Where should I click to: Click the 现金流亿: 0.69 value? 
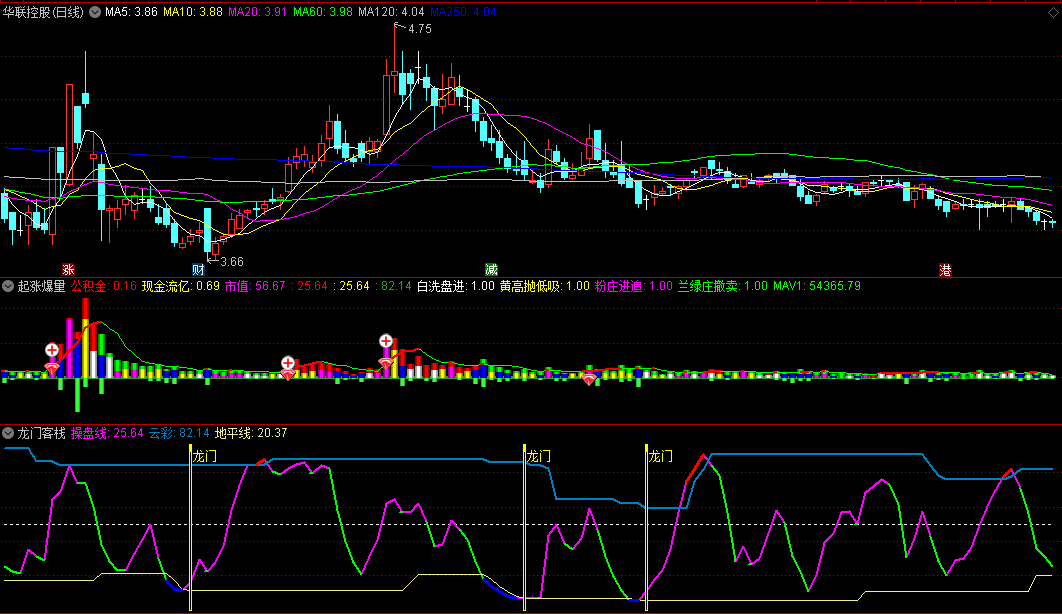[181, 286]
